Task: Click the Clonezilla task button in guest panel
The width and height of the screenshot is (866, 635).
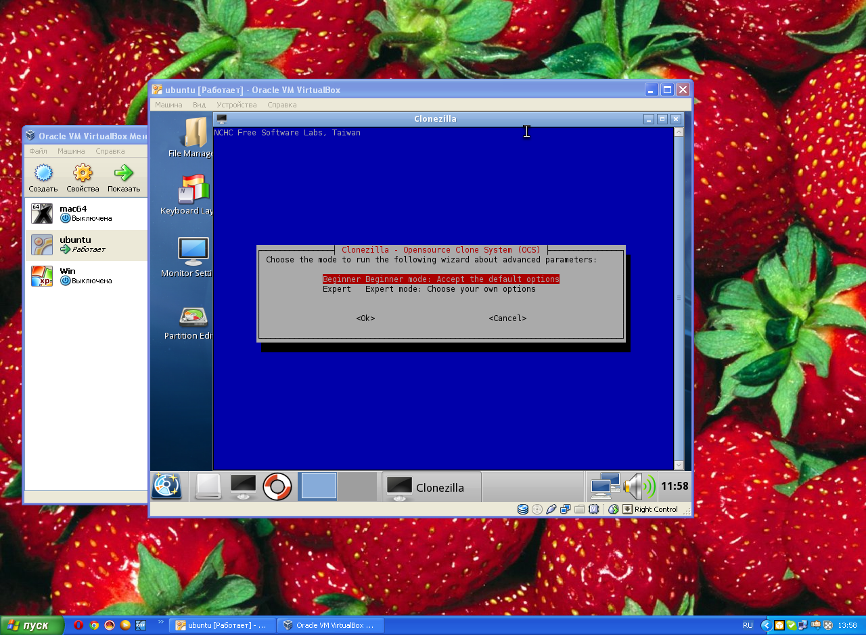Action: pyautogui.click(x=431, y=486)
